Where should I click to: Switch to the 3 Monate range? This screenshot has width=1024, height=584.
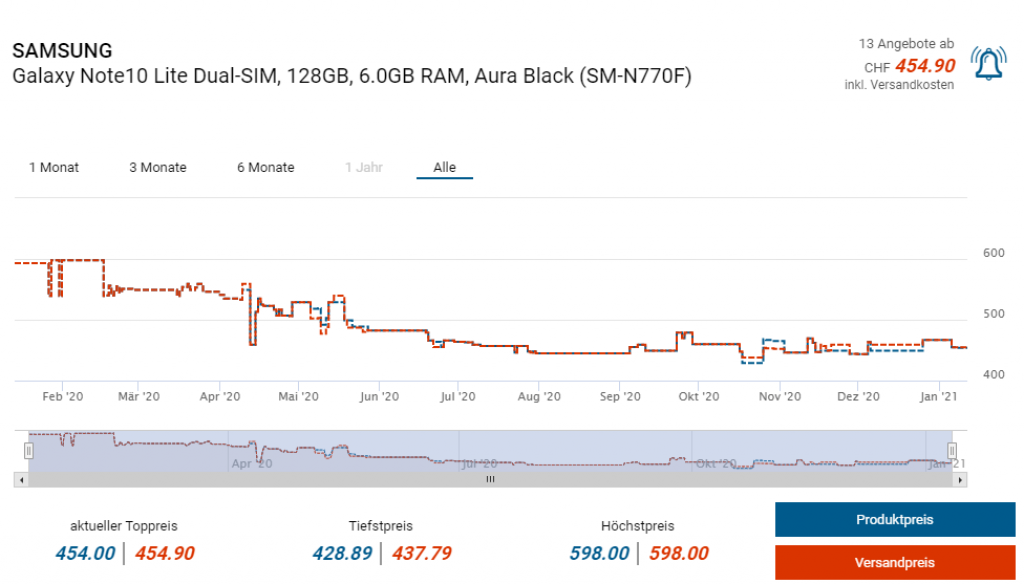pyautogui.click(x=158, y=167)
